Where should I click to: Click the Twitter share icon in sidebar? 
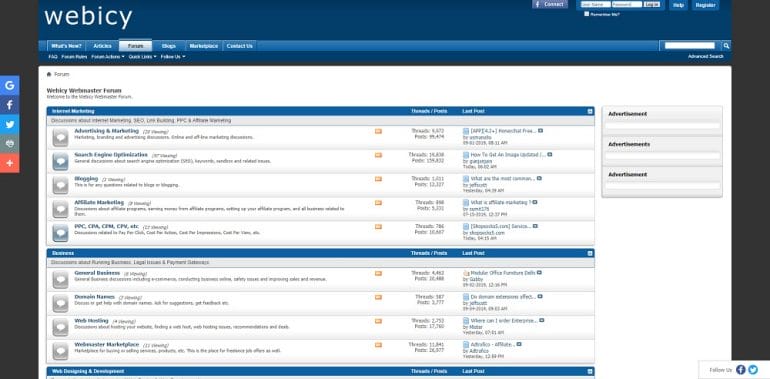pos(9,124)
